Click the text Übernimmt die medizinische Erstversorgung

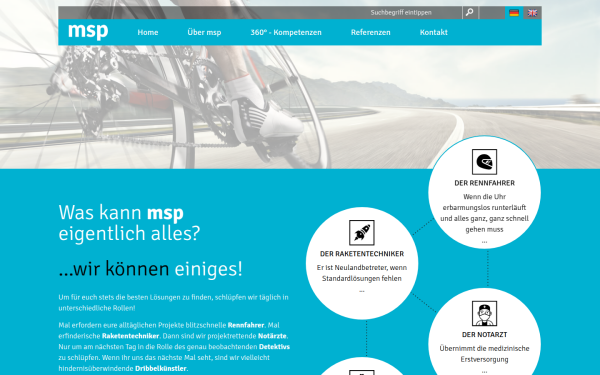click(x=484, y=354)
